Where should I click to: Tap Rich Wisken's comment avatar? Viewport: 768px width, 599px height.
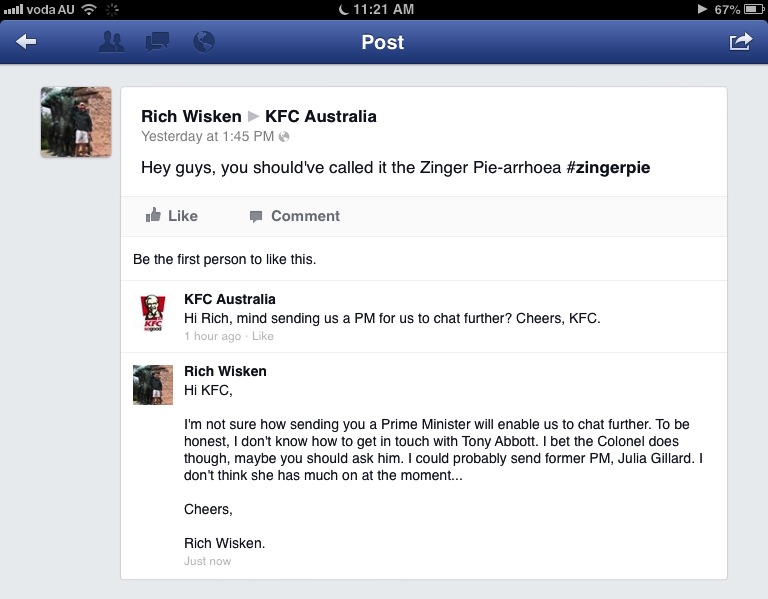coord(153,385)
